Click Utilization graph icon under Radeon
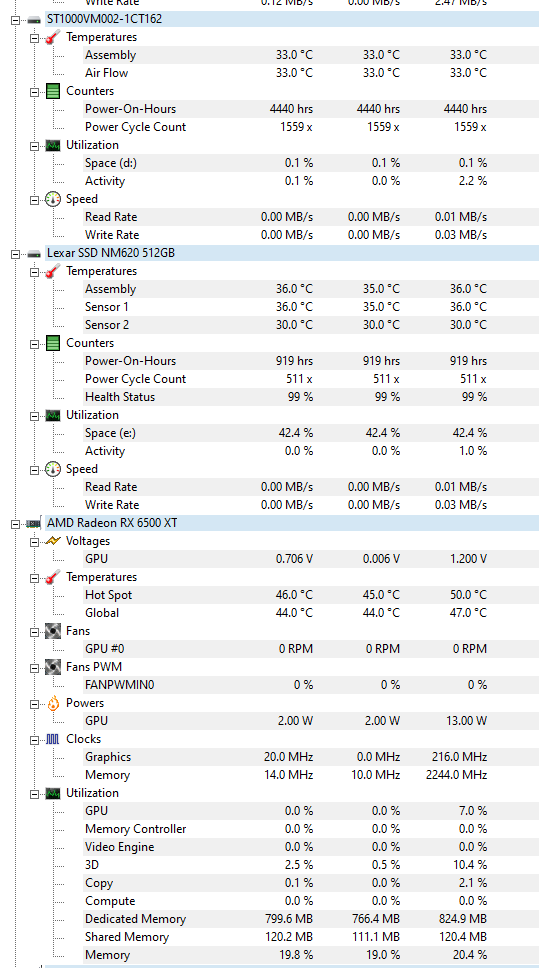The height and width of the screenshot is (968, 539). tap(53, 793)
